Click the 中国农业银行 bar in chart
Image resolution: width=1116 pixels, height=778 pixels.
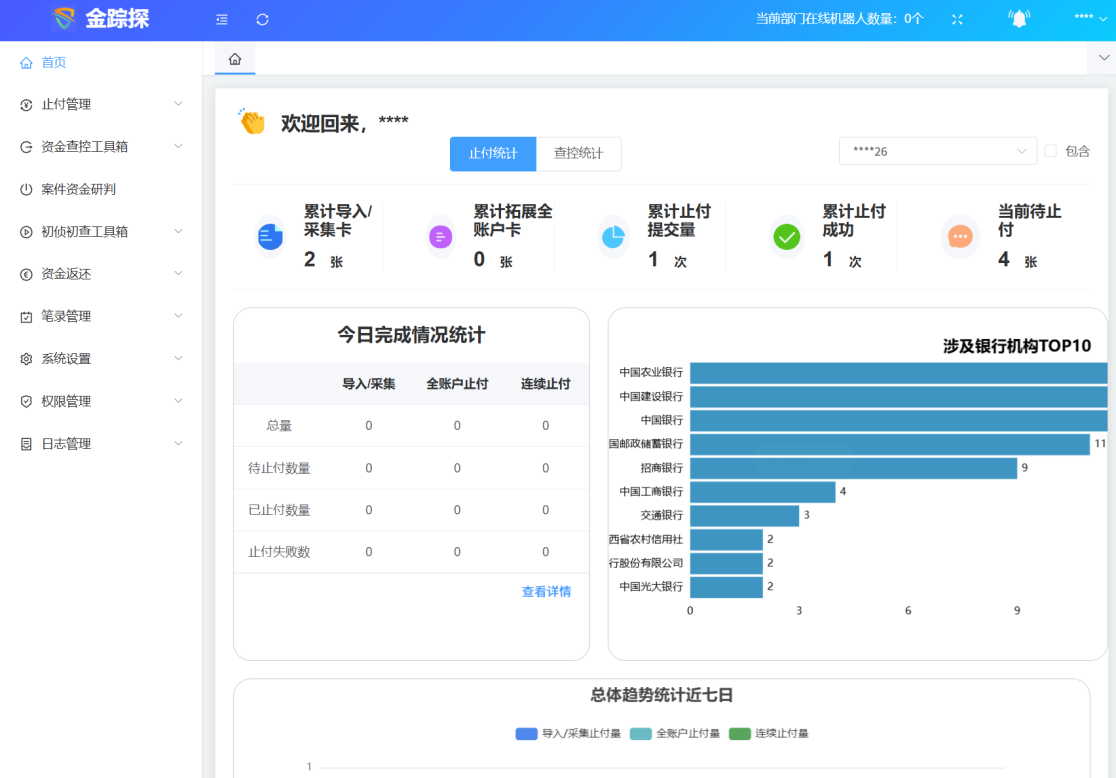coord(898,372)
